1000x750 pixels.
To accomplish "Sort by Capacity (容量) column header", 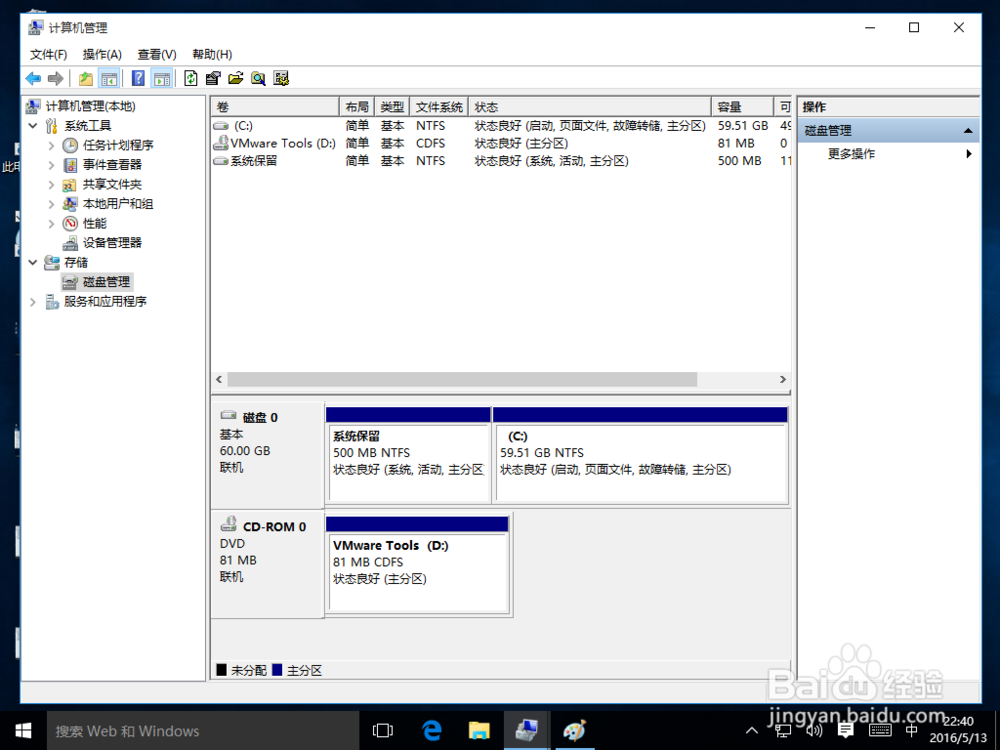I will (742, 107).
